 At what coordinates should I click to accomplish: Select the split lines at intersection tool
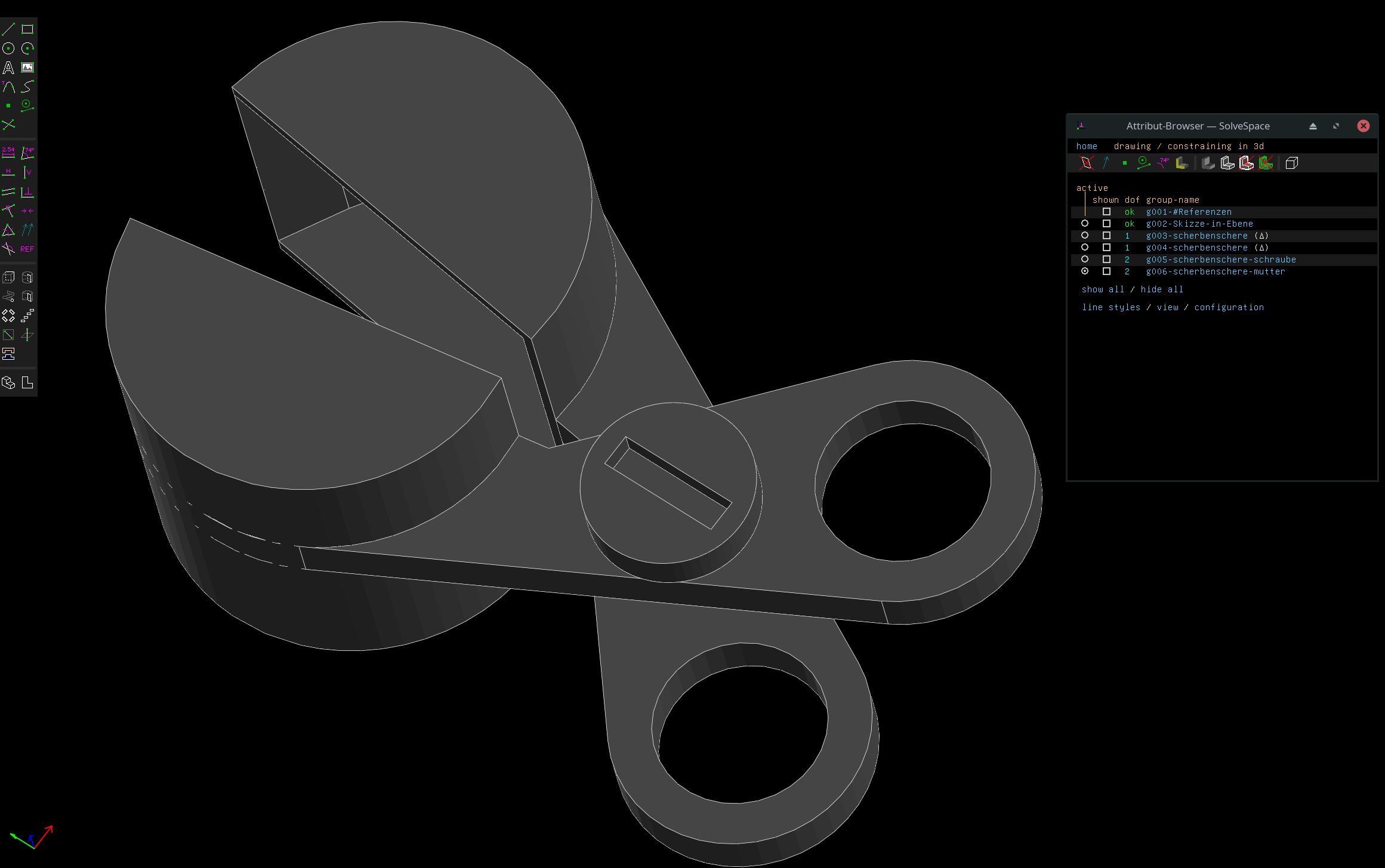(8, 125)
